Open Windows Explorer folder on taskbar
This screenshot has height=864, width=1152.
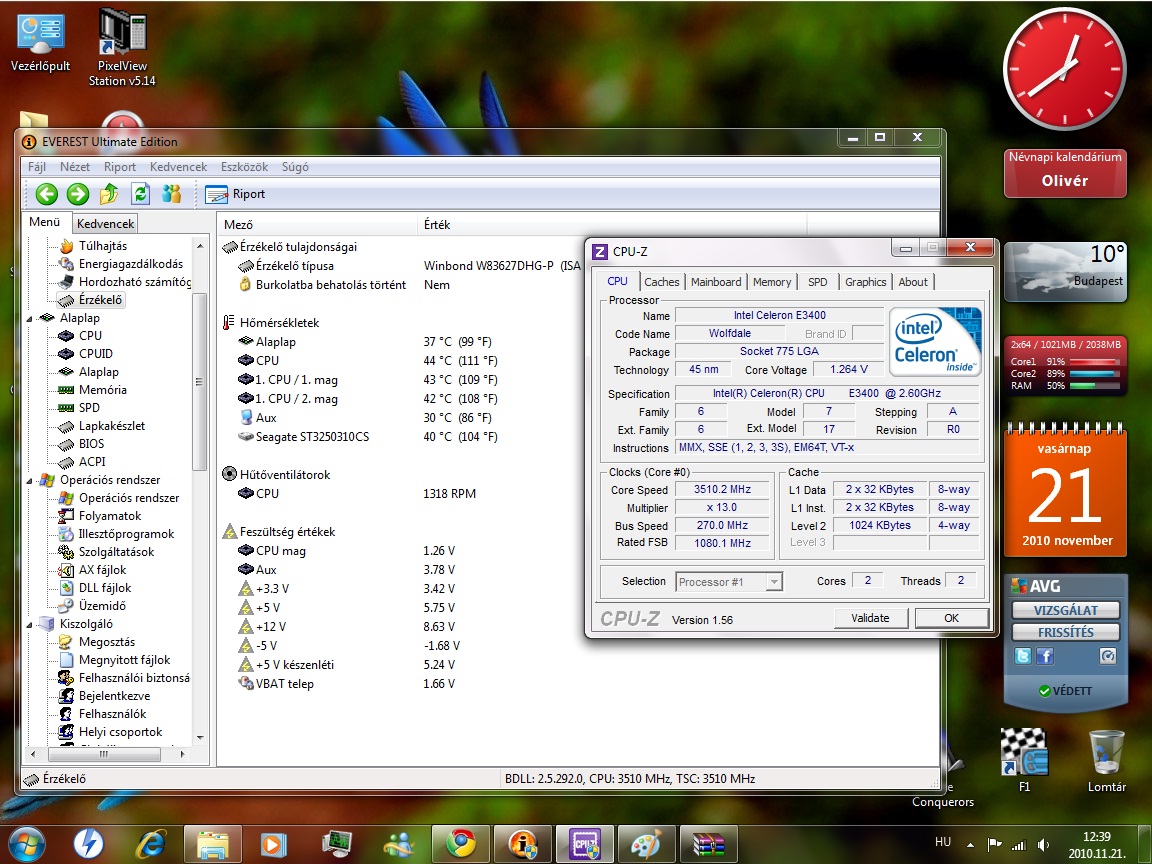point(212,844)
